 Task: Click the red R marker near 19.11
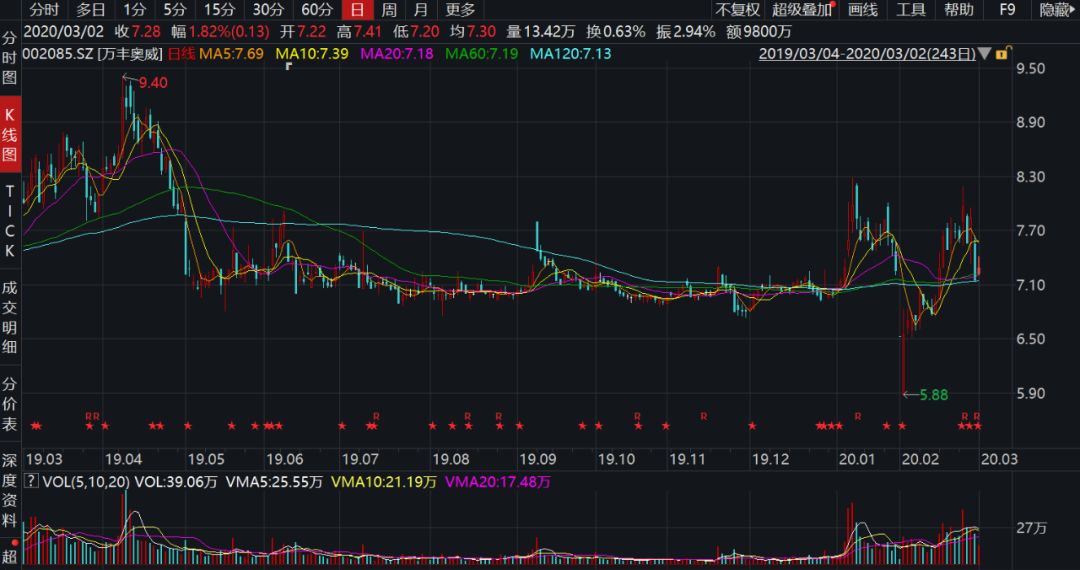pos(704,415)
